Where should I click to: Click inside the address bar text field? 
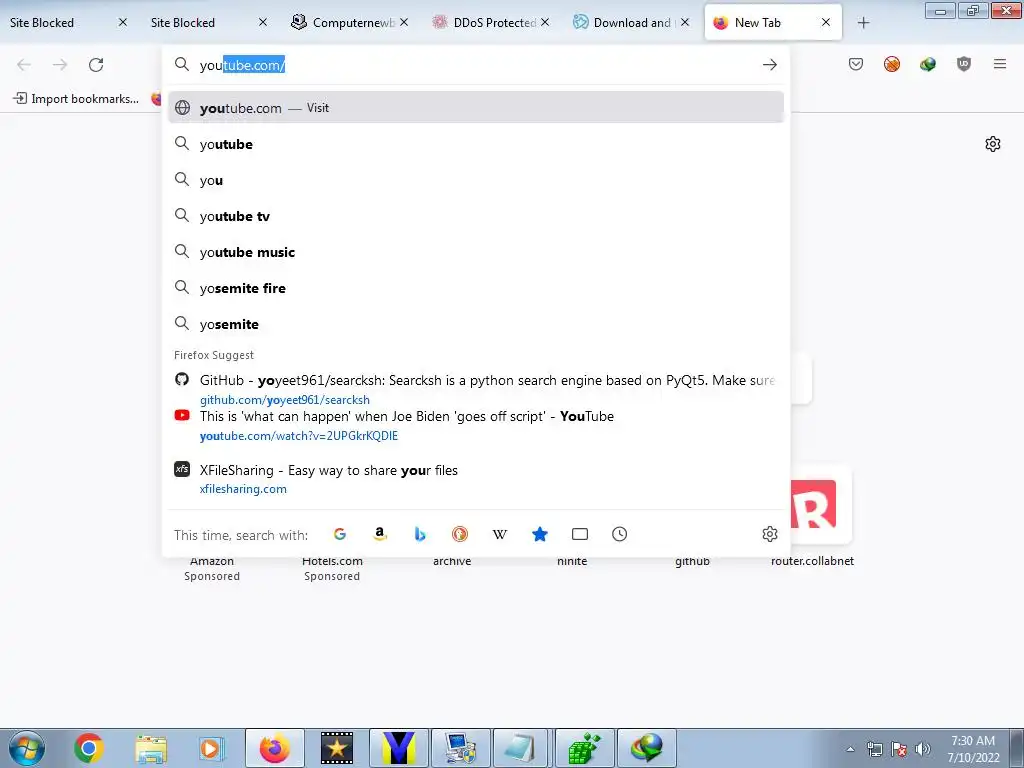[x=475, y=65]
